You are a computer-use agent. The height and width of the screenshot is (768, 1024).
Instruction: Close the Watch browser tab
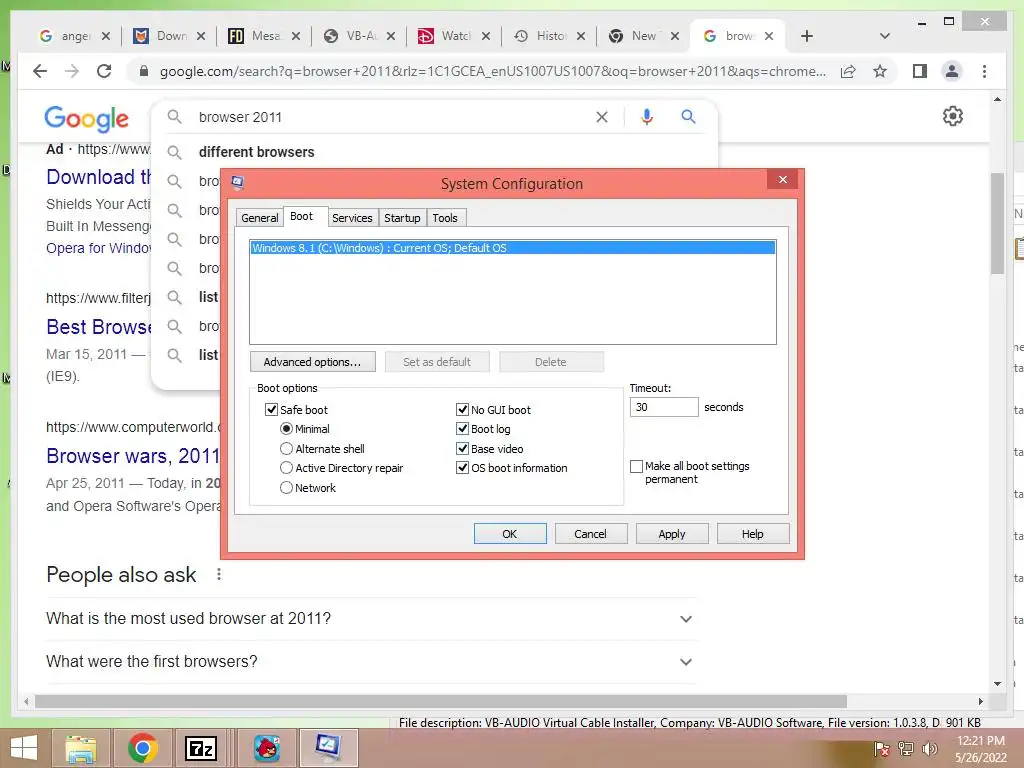pyautogui.click(x=485, y=36)
